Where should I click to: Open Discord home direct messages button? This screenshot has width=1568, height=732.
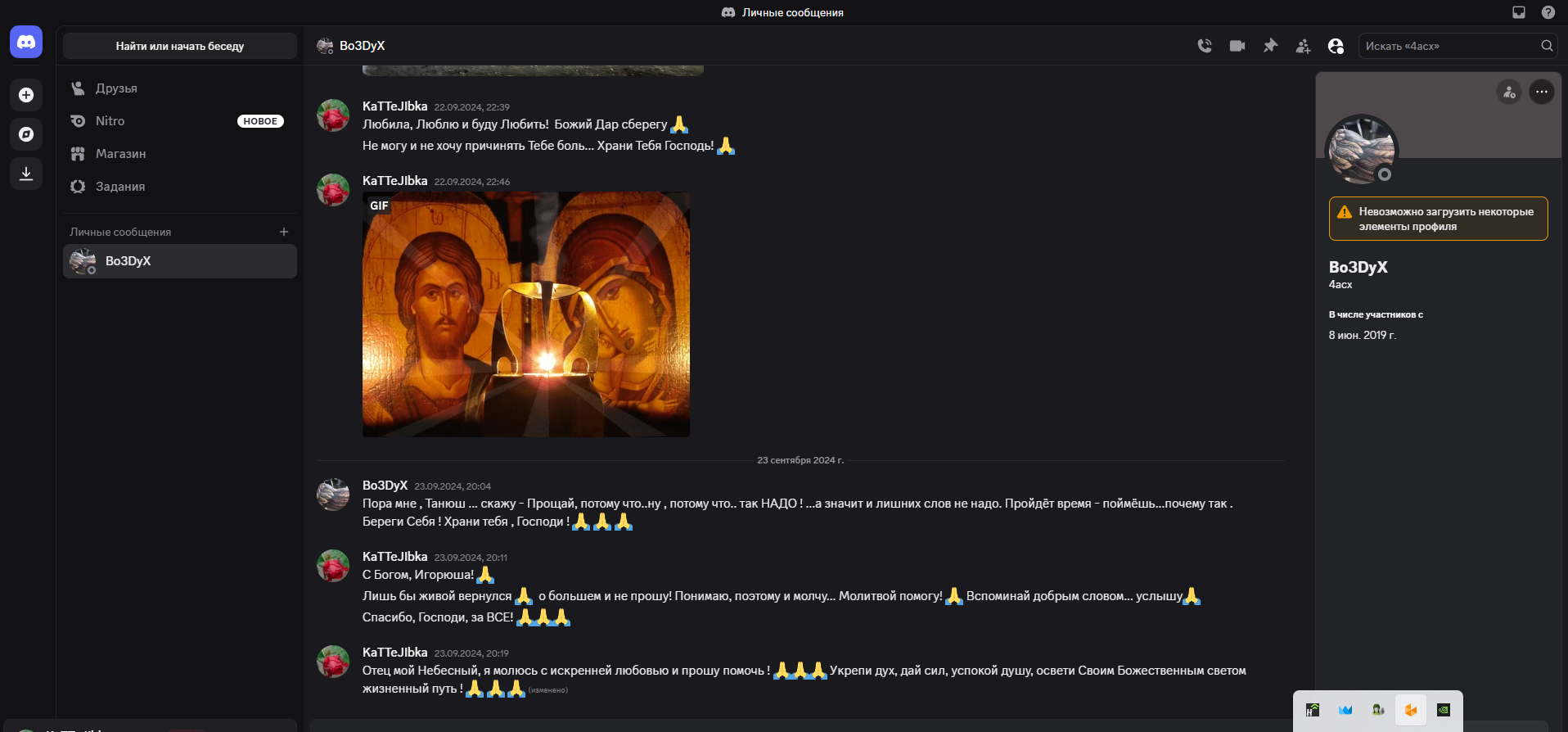26,42
